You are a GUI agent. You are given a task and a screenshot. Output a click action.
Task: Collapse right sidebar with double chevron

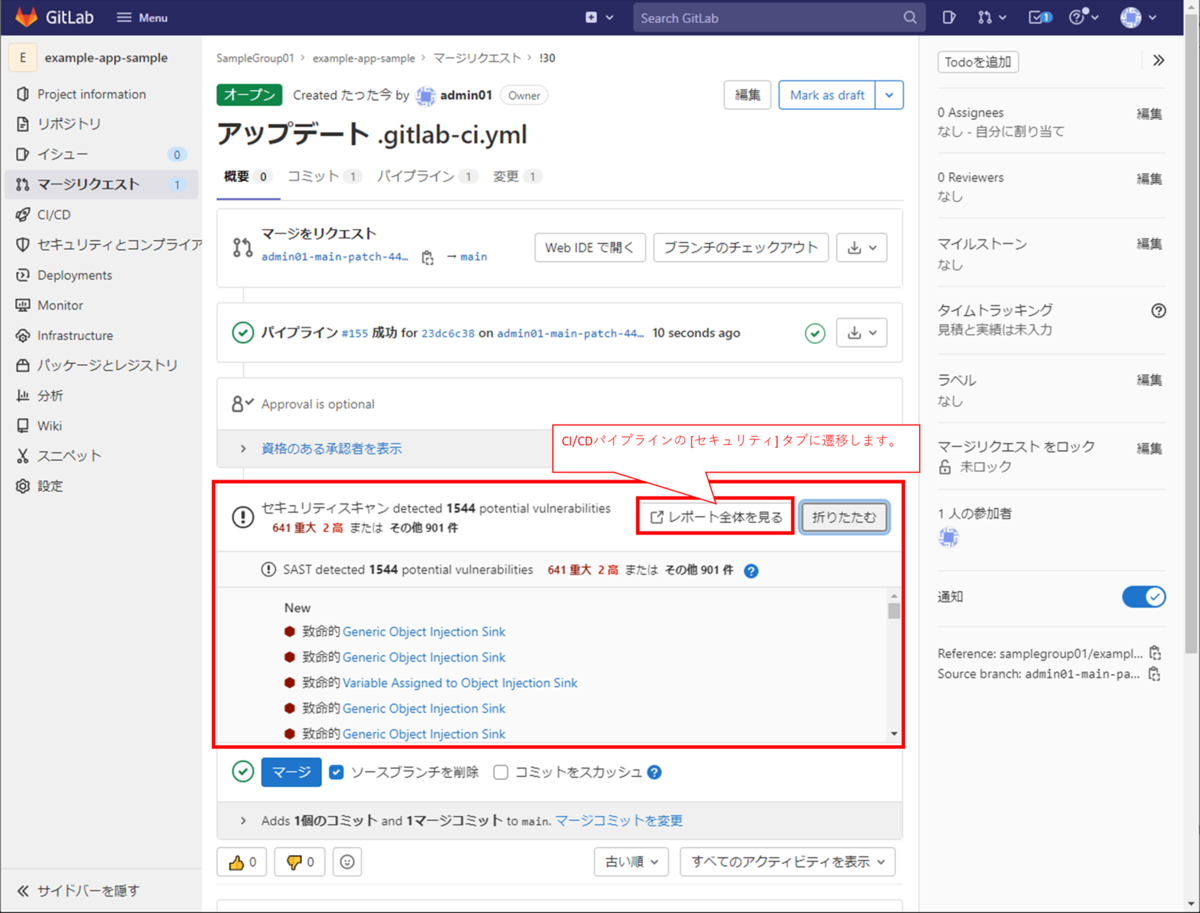click(x=1158, y=61)
